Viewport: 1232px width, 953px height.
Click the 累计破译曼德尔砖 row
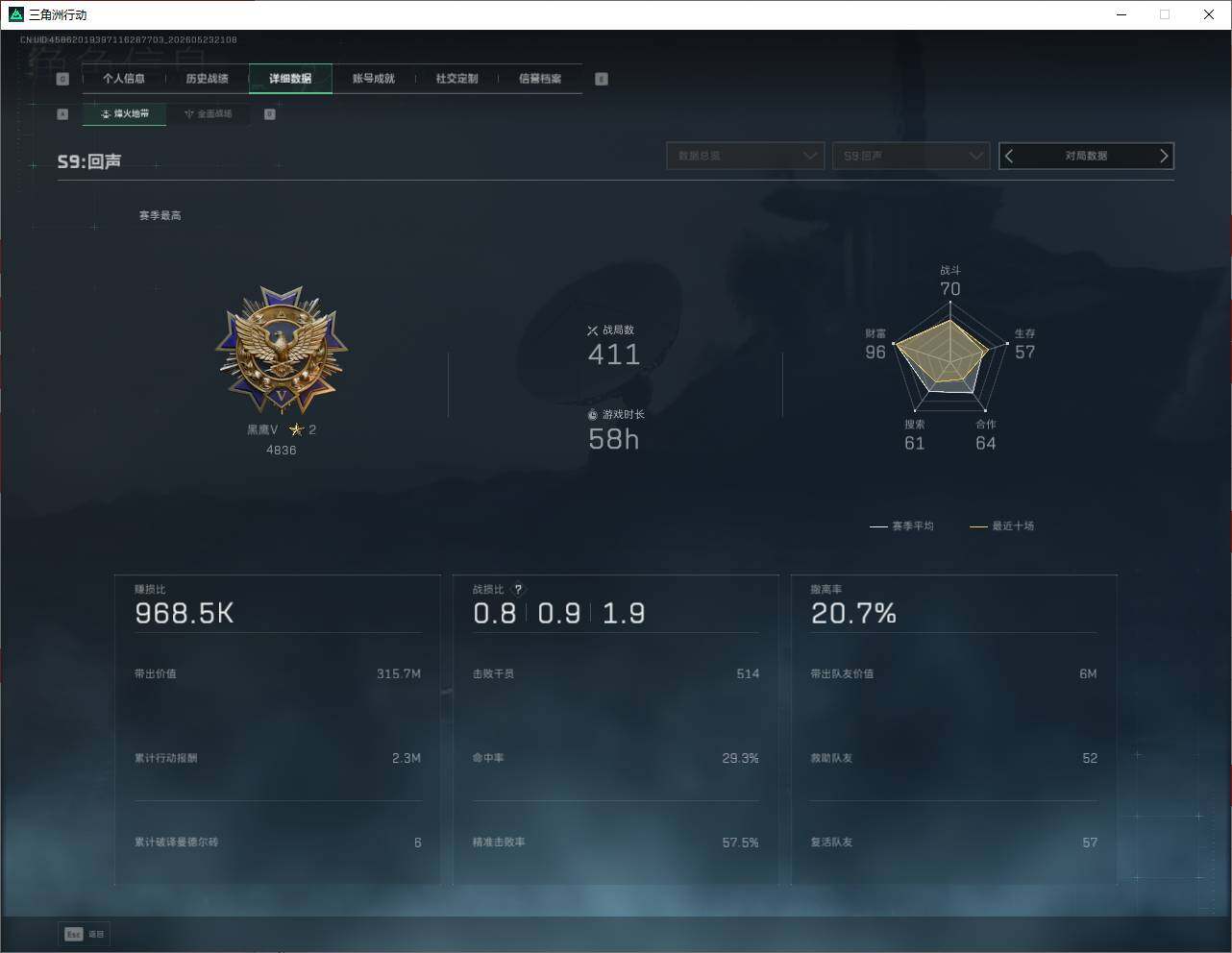click(x=278, y=843)
